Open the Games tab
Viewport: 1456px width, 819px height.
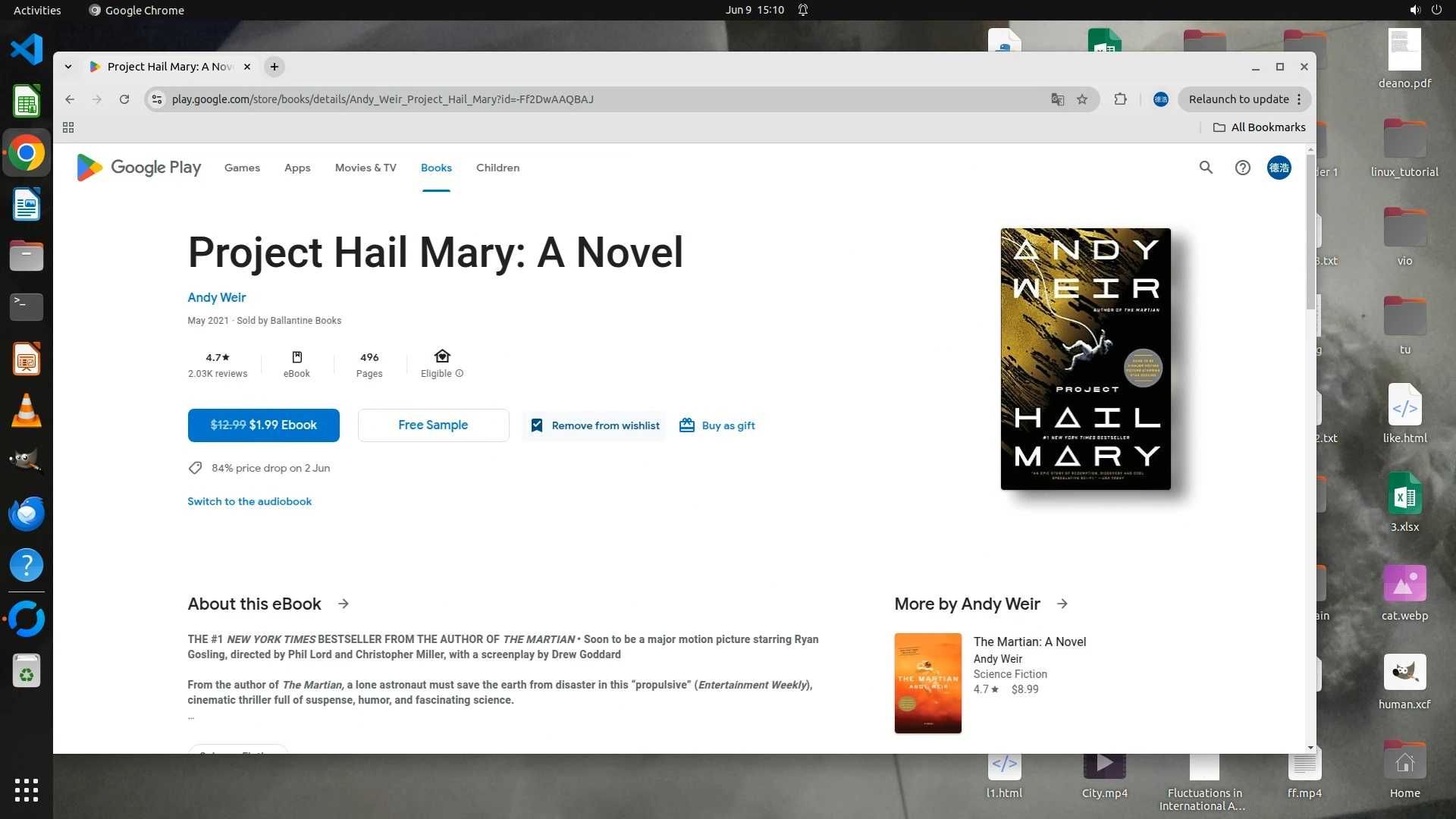pyautogui.click(x=242, y=168)
